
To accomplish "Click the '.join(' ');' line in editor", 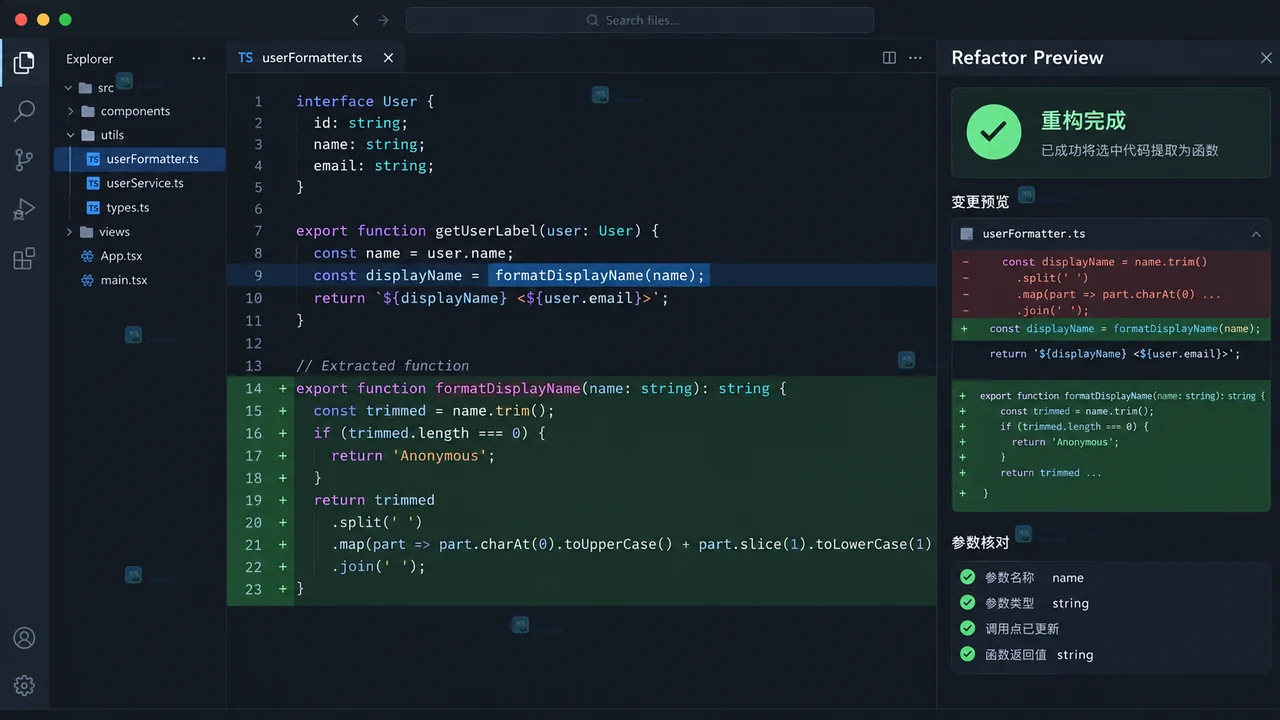I will 378,567.
